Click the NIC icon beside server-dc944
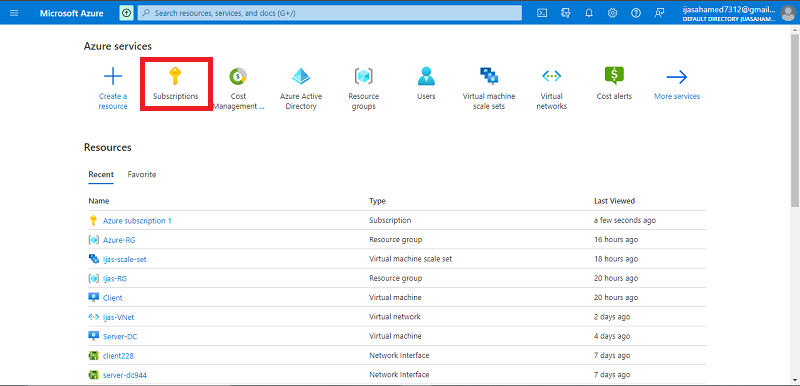 pos(93,375)
